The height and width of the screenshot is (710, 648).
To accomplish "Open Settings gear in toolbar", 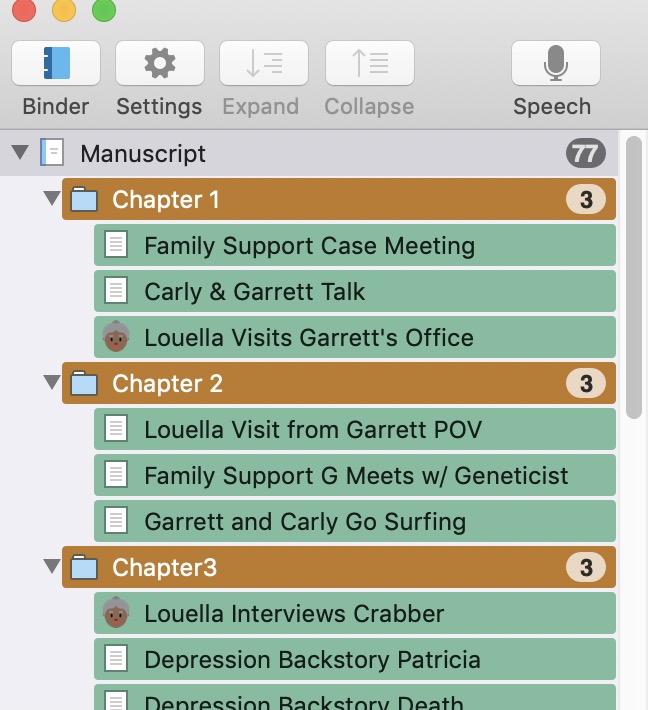I will (160, 63).
